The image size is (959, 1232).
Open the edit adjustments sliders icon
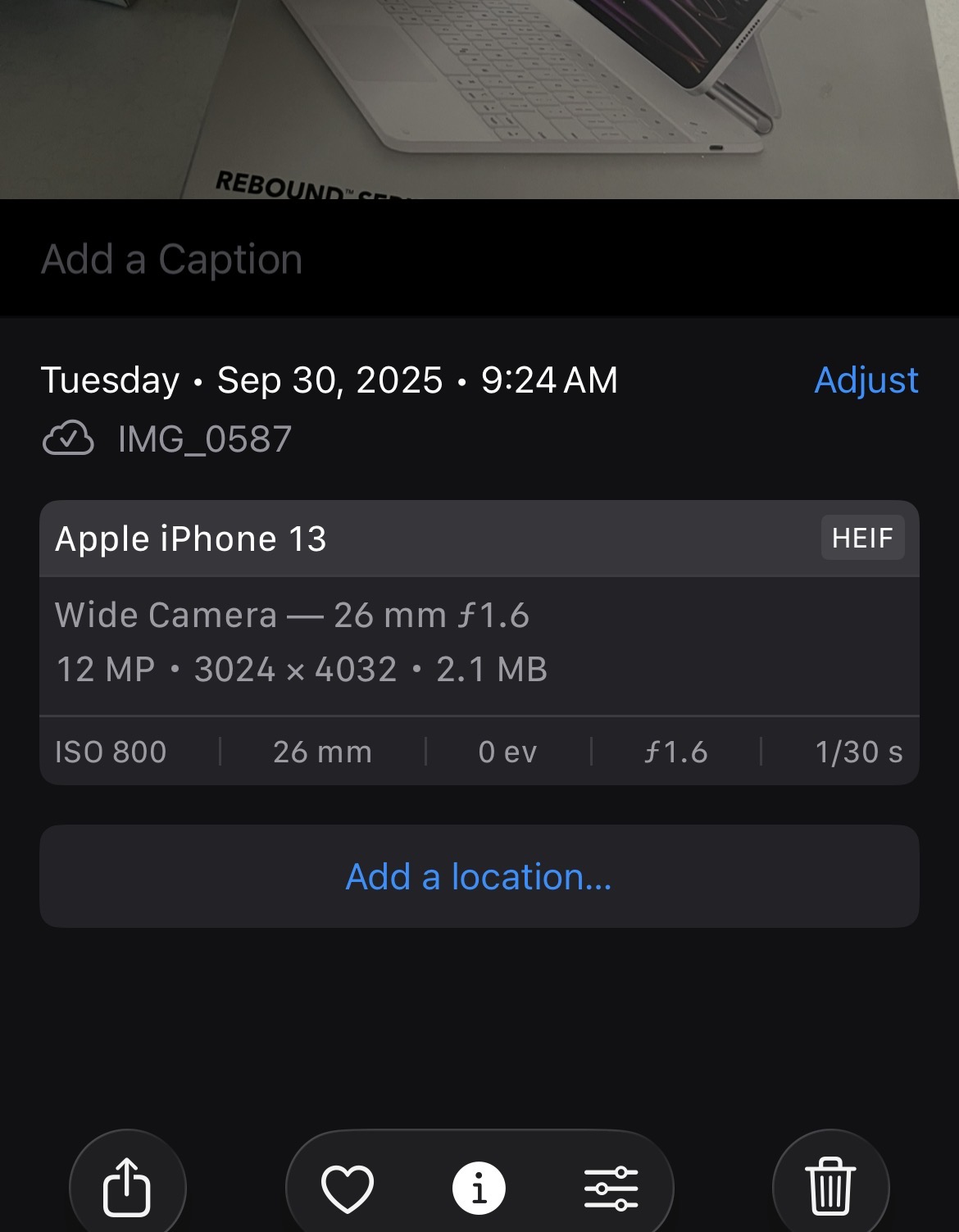pos(611,1188)
